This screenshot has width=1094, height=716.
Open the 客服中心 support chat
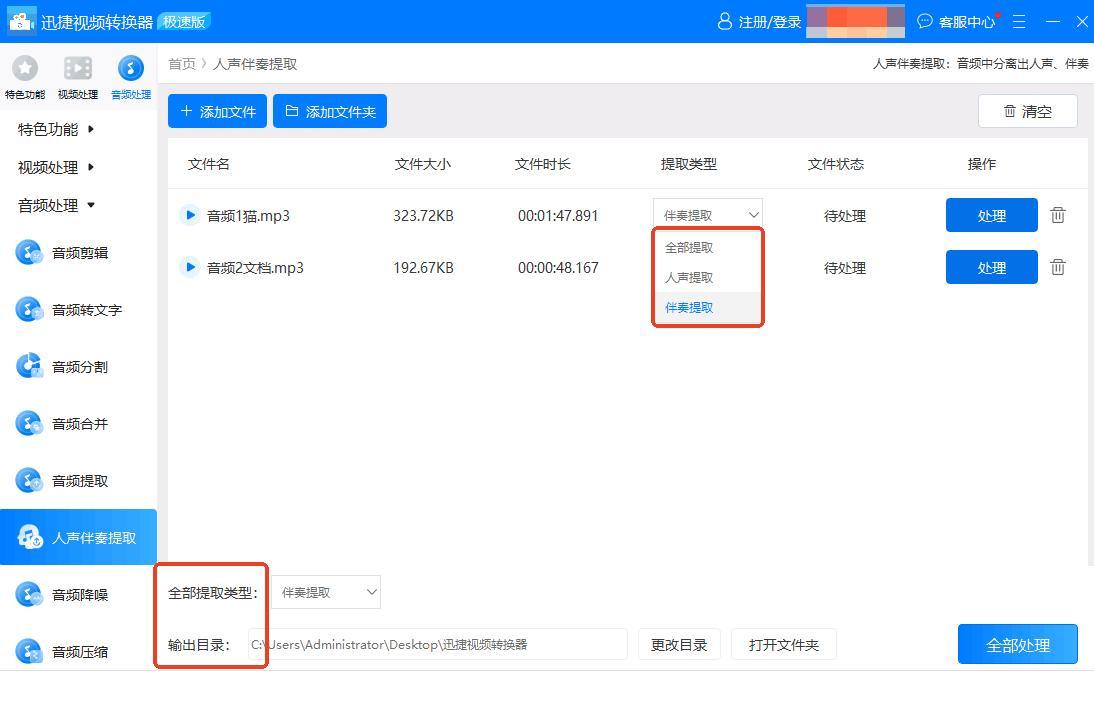tap(956, 21)
